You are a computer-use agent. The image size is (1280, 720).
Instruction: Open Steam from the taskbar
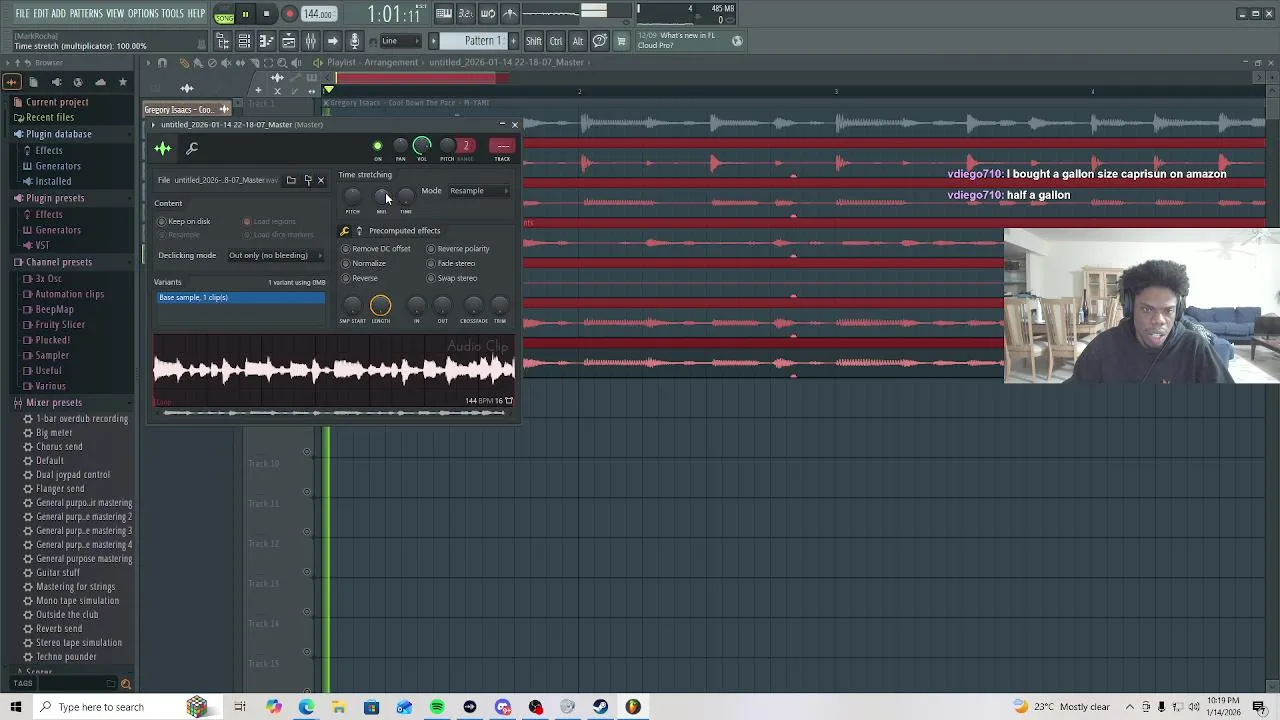[x=600, y=707]
